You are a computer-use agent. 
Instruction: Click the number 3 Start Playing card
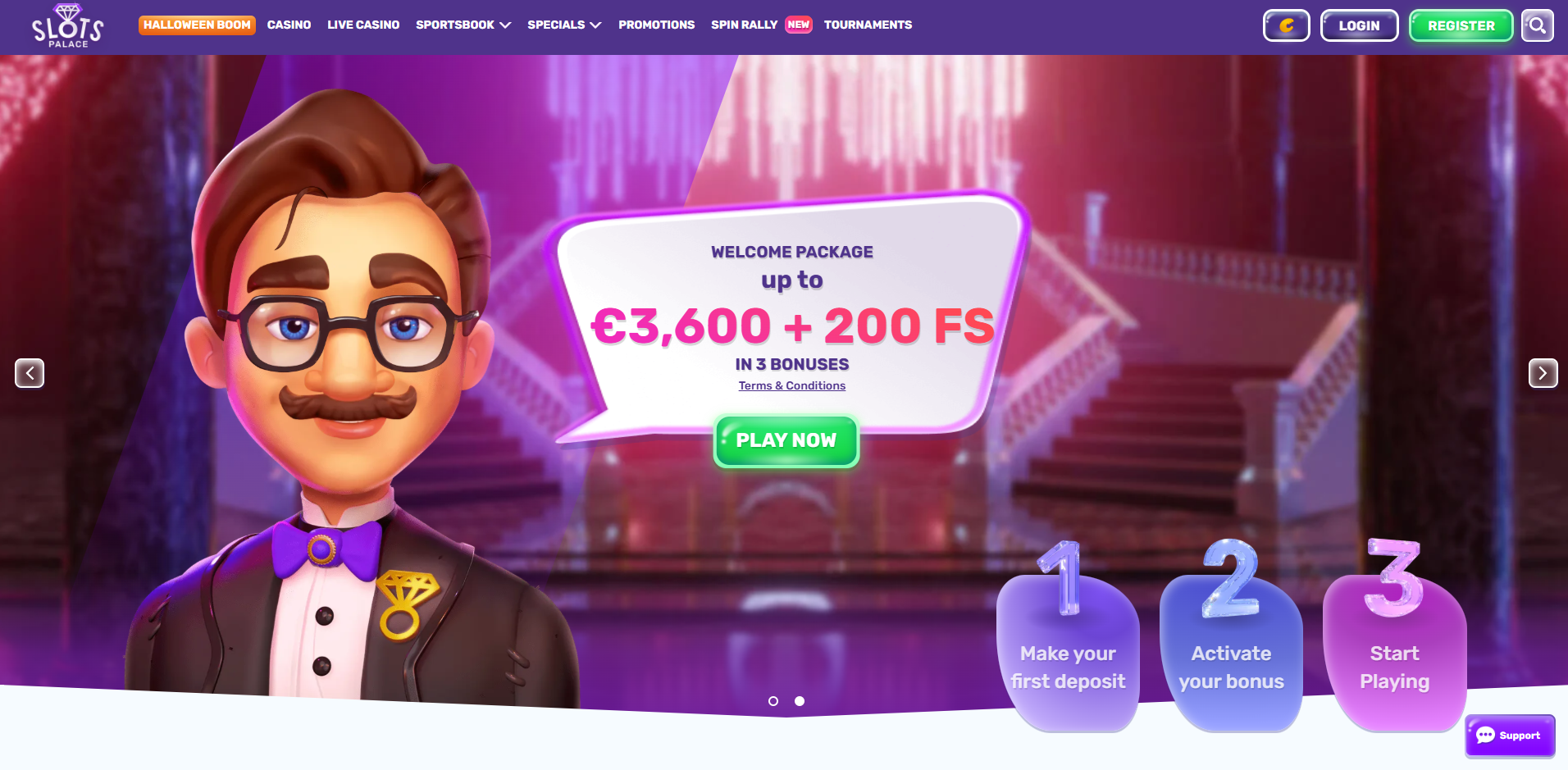pos(1394,635)
